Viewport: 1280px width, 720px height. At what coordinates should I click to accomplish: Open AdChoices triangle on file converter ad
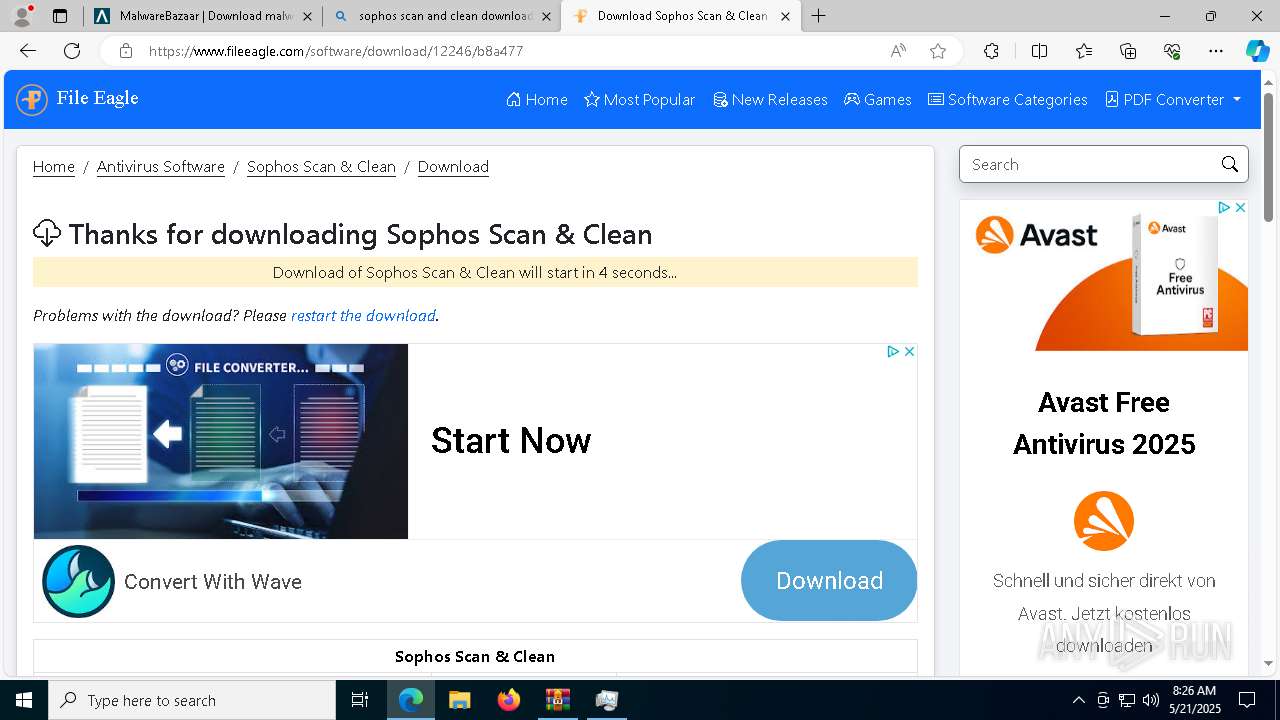click(894, 351)
